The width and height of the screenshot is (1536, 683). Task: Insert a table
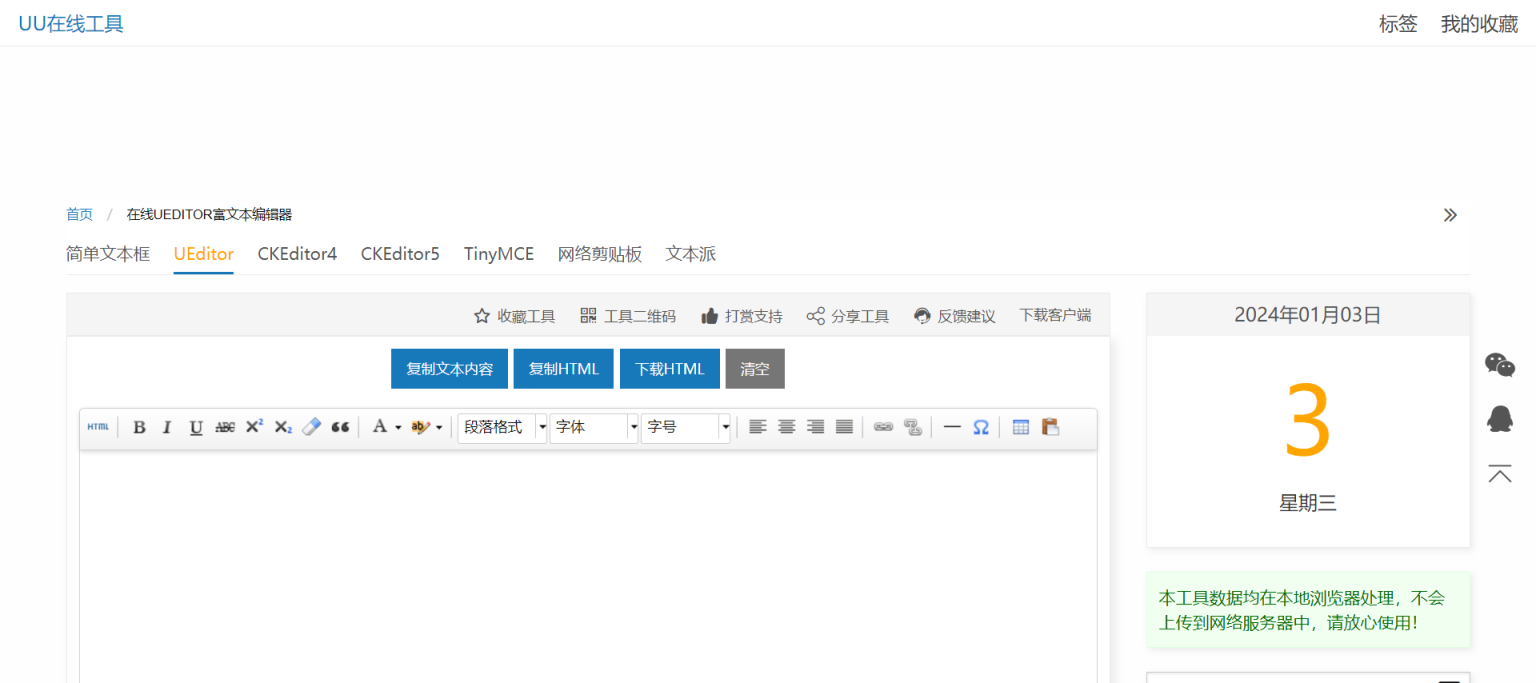(1020, 427)
